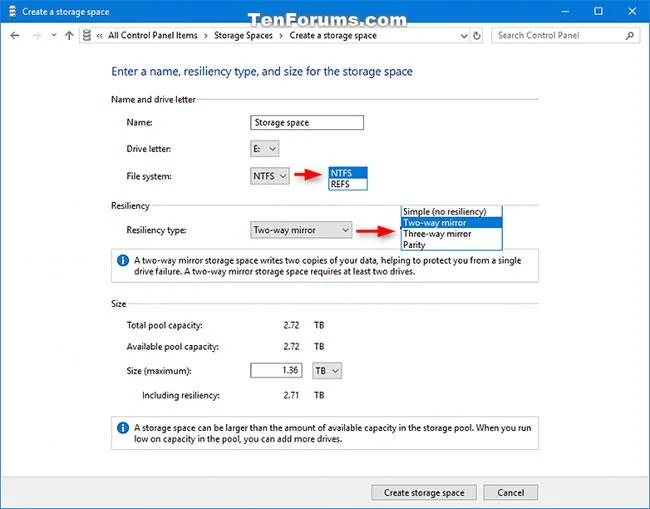
Task: Edit the Size (maximum) value field
Action: [276, 371]
